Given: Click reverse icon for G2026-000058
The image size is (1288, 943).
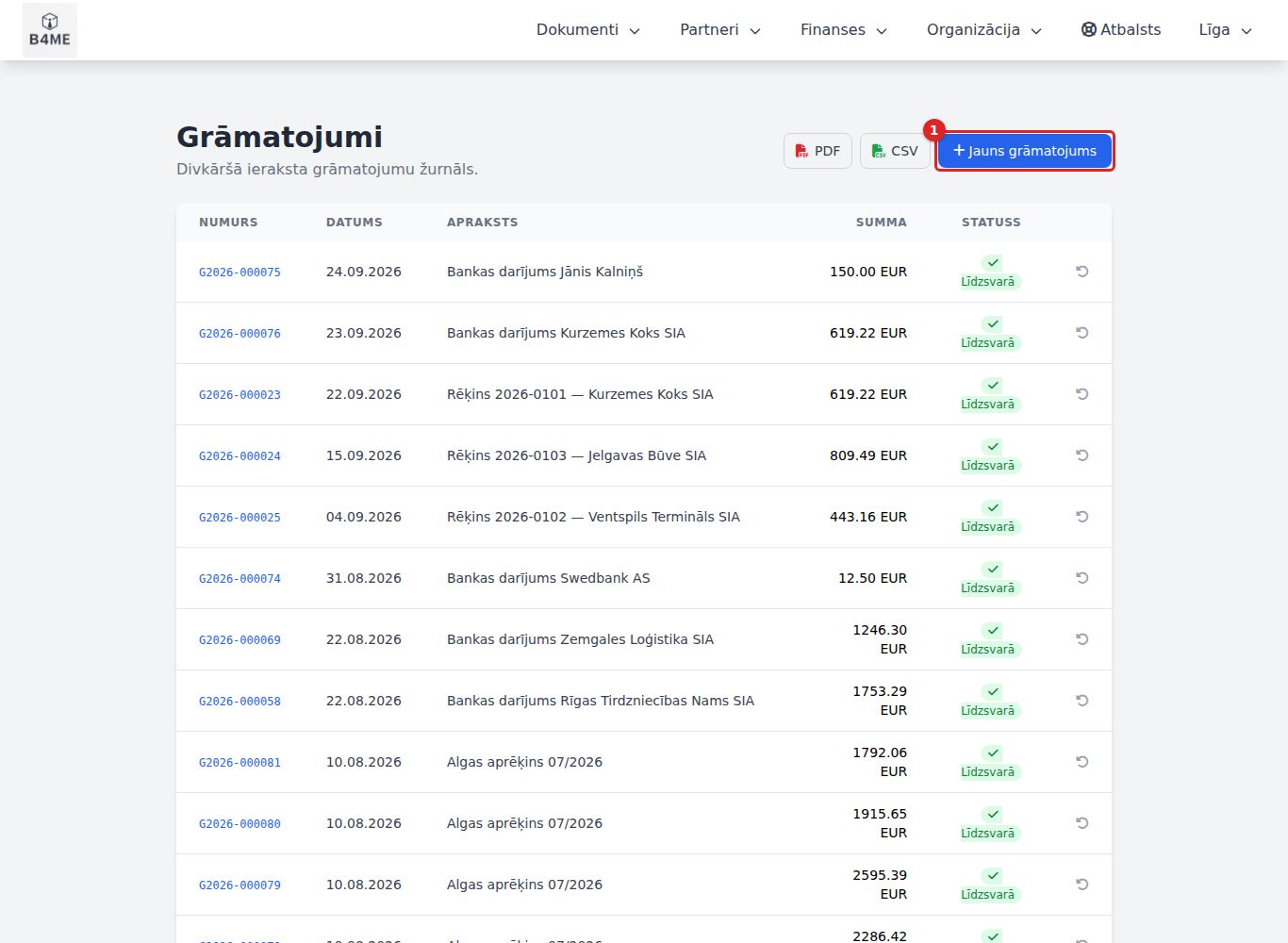Looking at the screenshot, I should pyautogui.click(x=1082, y=701).
